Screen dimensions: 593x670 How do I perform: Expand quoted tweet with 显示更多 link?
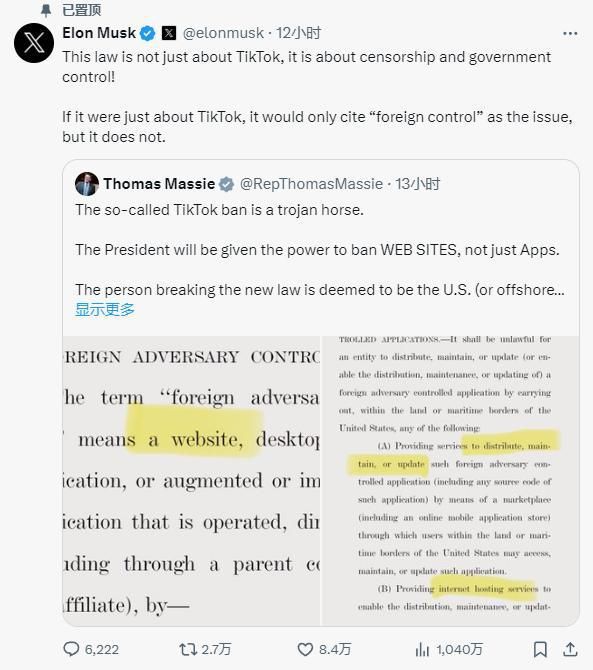(105, 309)
